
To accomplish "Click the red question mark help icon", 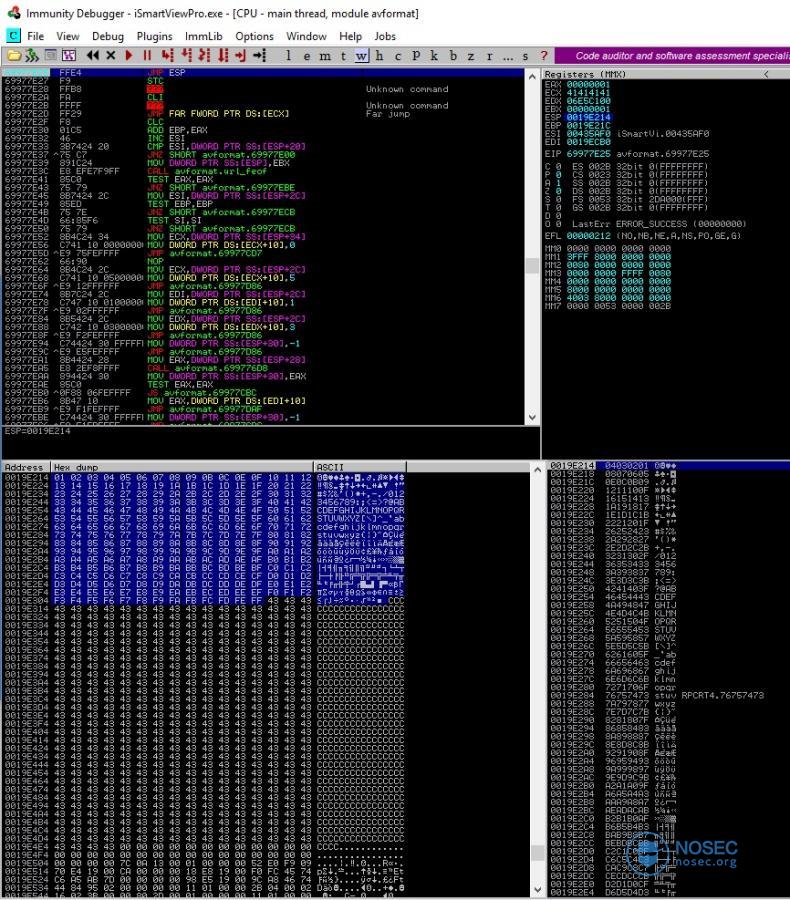I will (544, 56).
